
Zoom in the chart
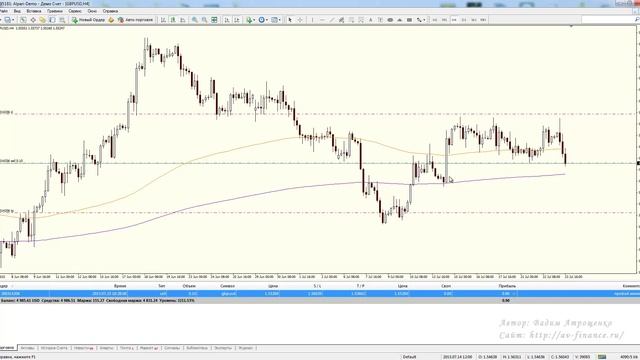click(x=195, y=20)
